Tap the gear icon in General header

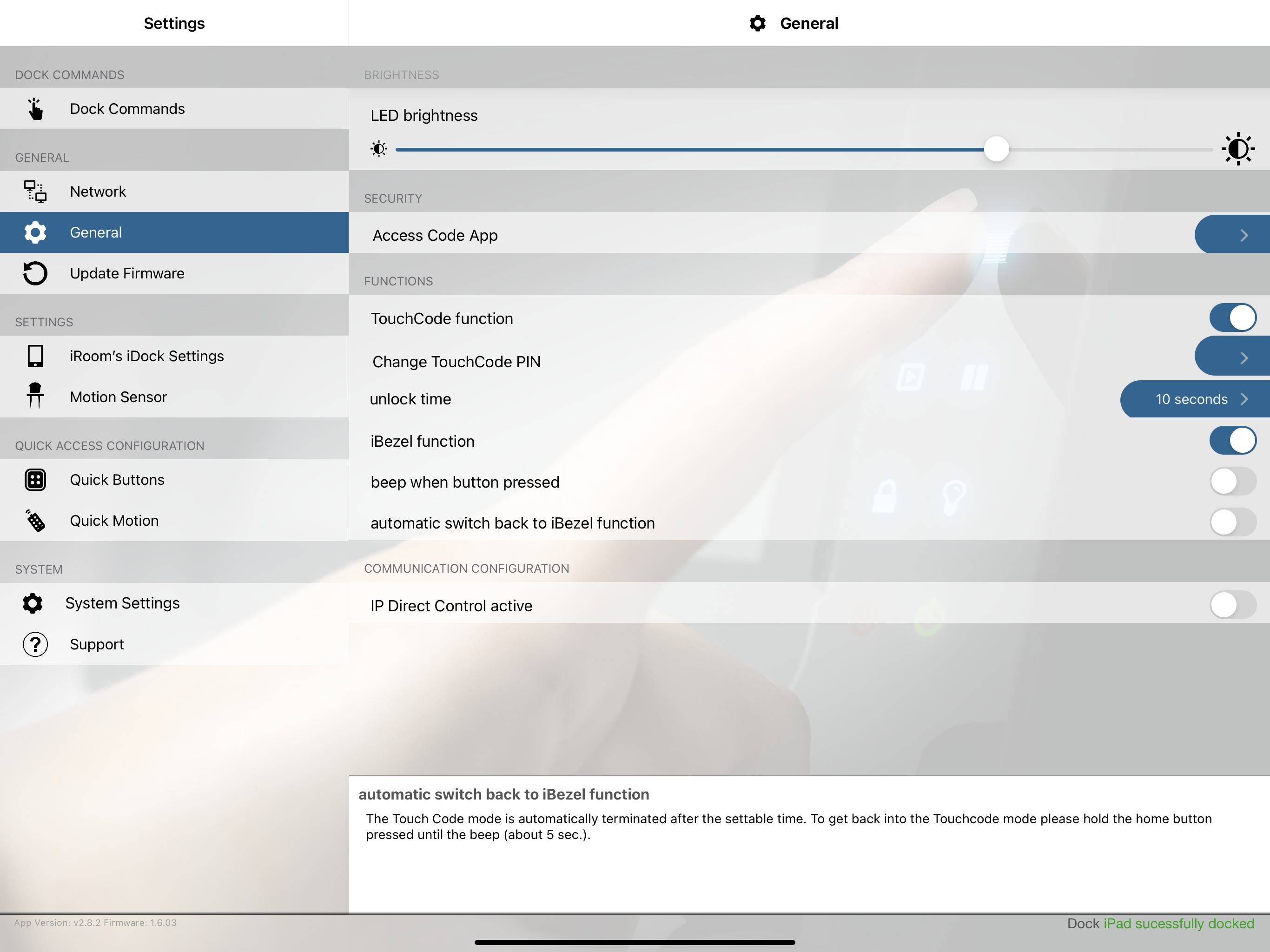coord(758,23)
